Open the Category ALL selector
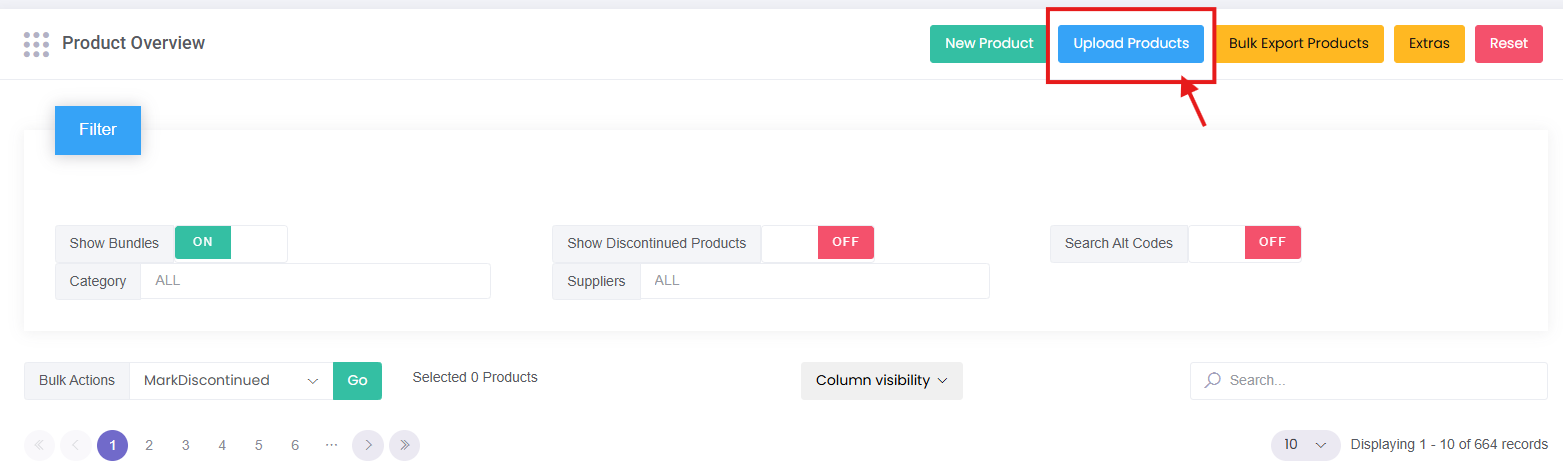The height and width of the screenshot is (465, 1563). coord(315,281)
